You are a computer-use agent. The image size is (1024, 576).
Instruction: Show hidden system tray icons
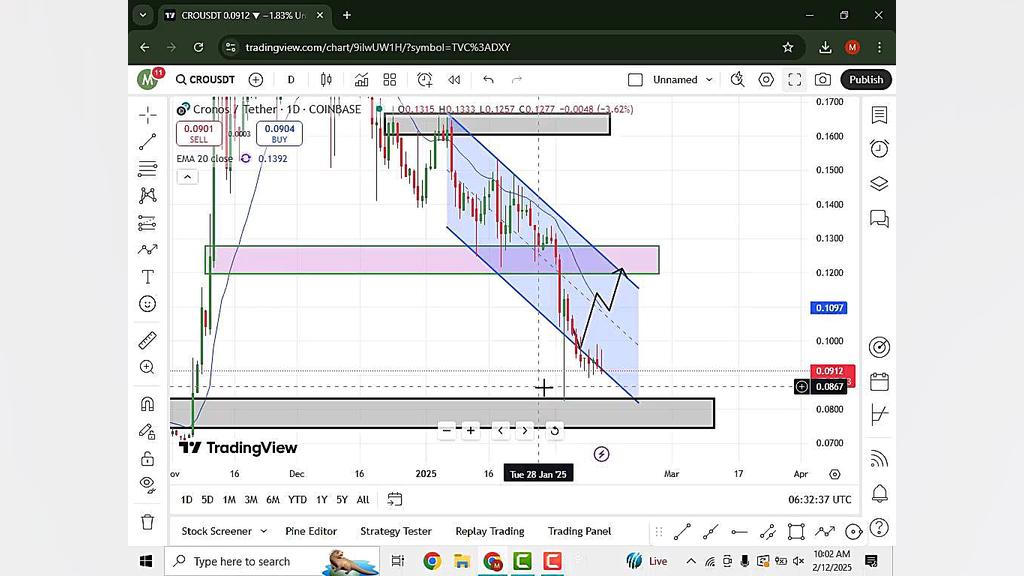690,561
